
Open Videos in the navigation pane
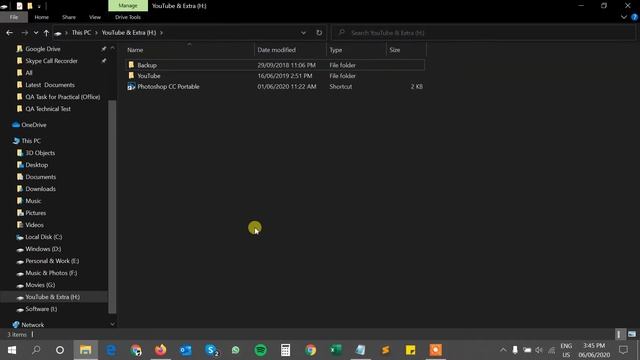point(34,225)
